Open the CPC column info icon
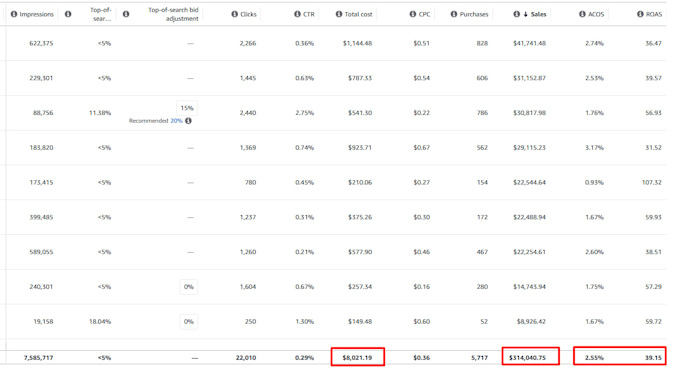Image resolution: width=680 pixels, height=371 pixels. tap(413, 14)
